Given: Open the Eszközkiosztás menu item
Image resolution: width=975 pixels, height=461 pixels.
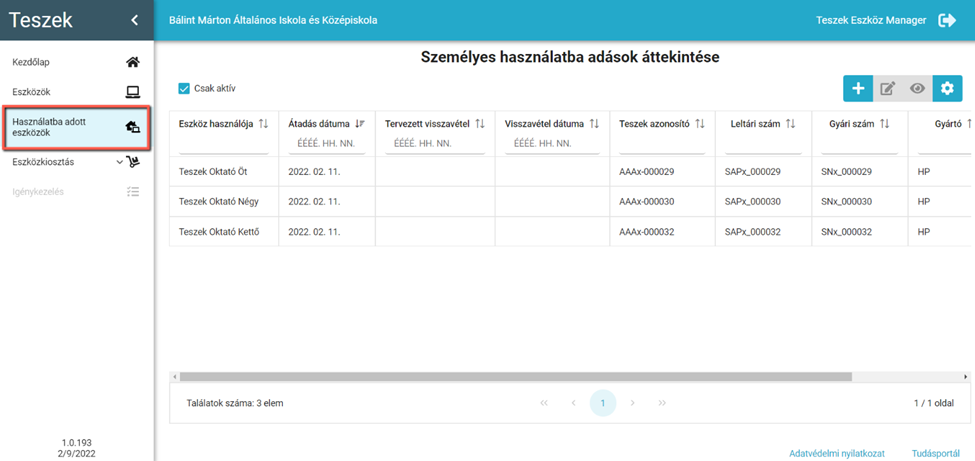Looking at the screenshot, I should pyautogui.click(x=76, y=162).
